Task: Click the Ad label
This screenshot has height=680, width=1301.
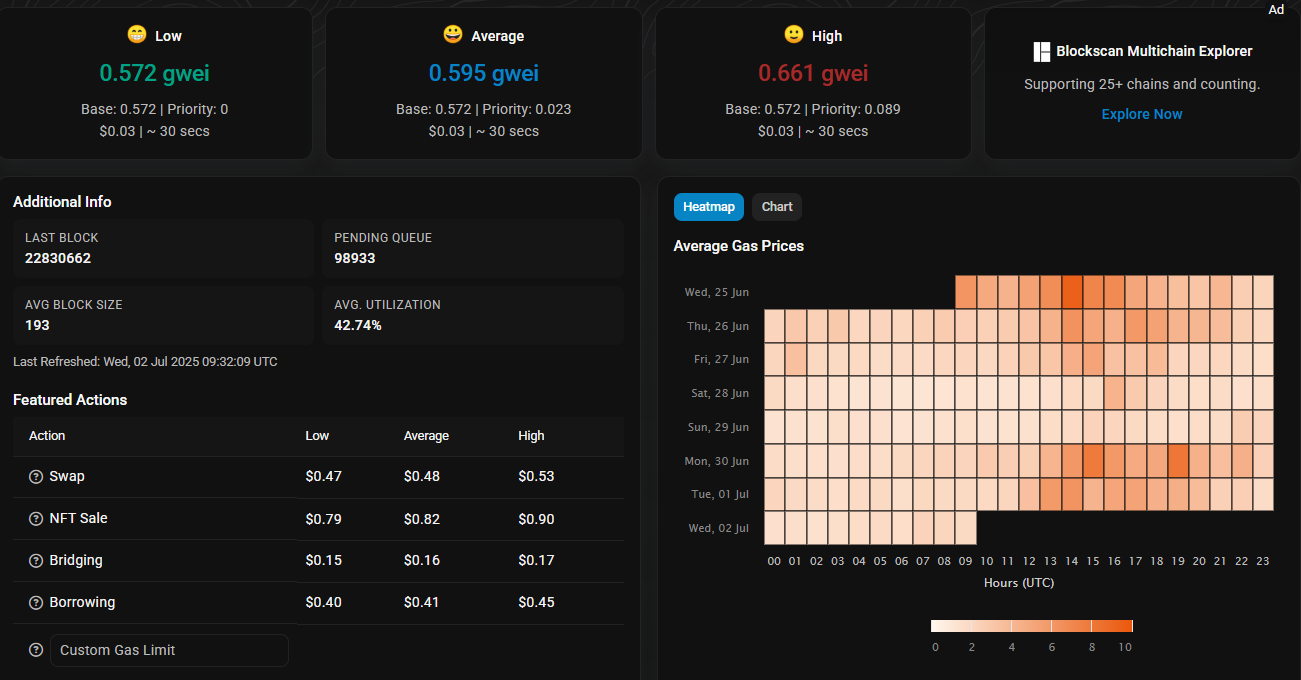Action: (x=1276, y=10)
